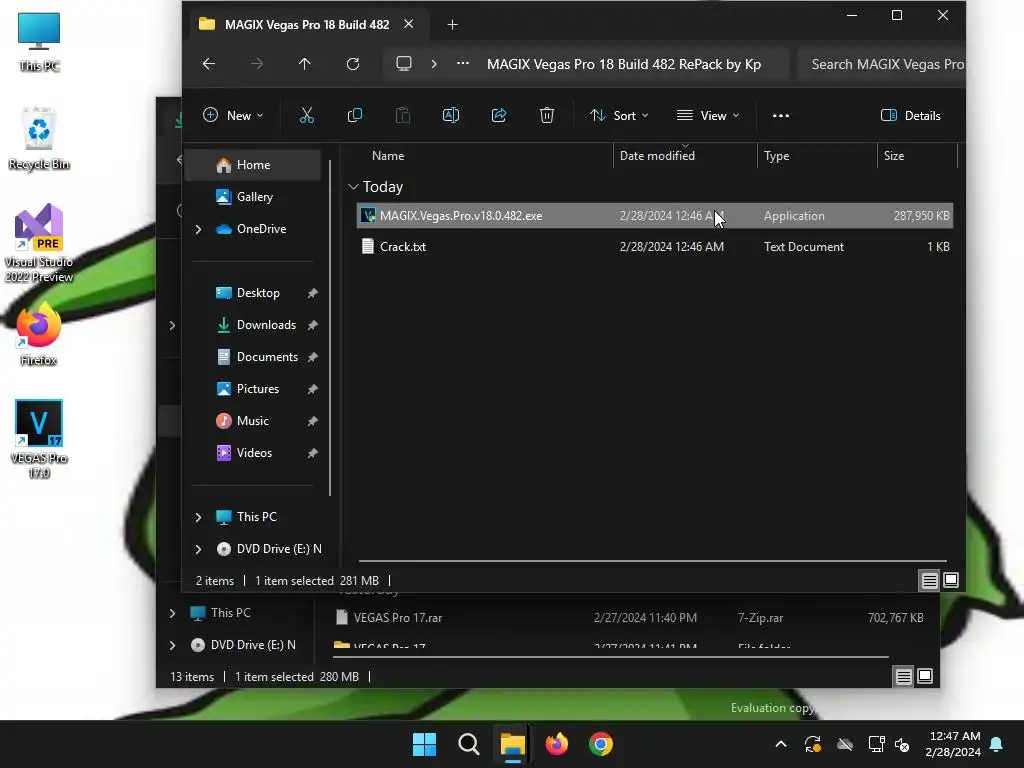Viewport: 1024px width, 768px height.
Task: Click the Rename icon in toolbar
Action: point(451,116)
